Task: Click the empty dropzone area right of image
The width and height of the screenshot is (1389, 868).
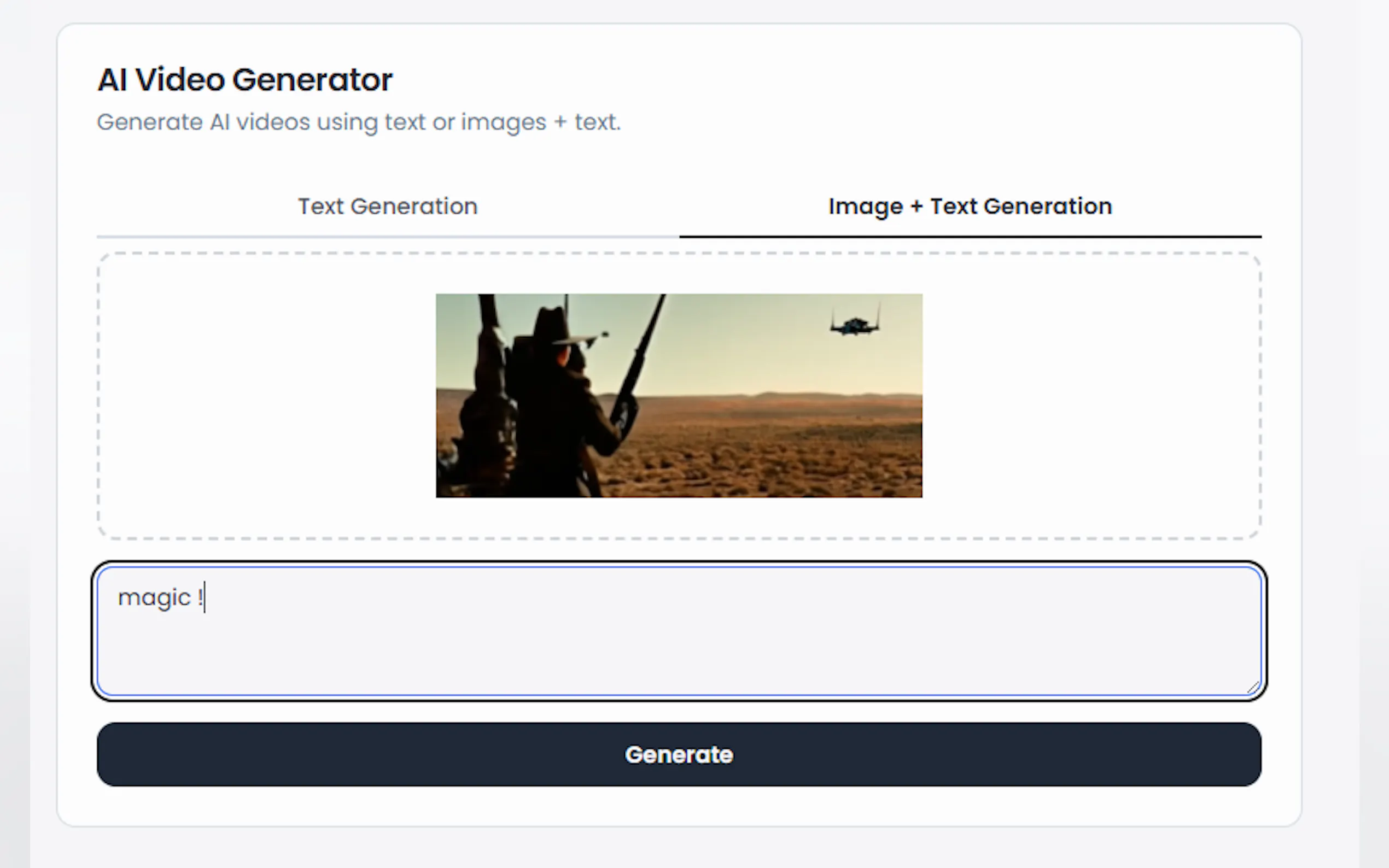Action: pyautogui.click(x=1091, y=396)
